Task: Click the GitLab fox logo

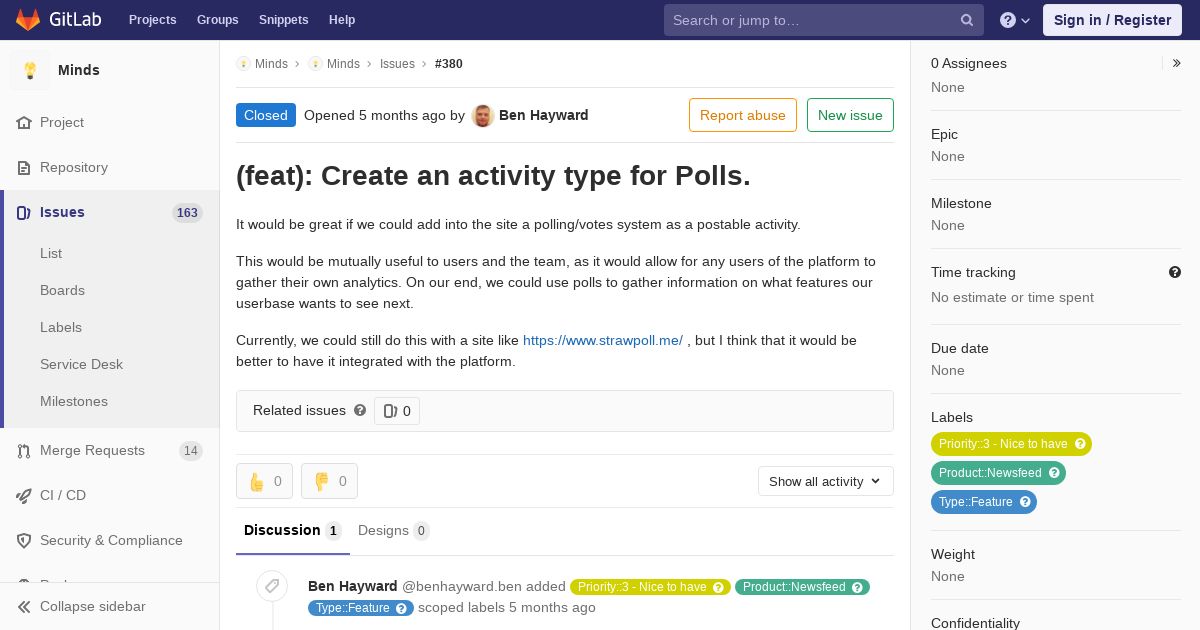Action: 28,20
